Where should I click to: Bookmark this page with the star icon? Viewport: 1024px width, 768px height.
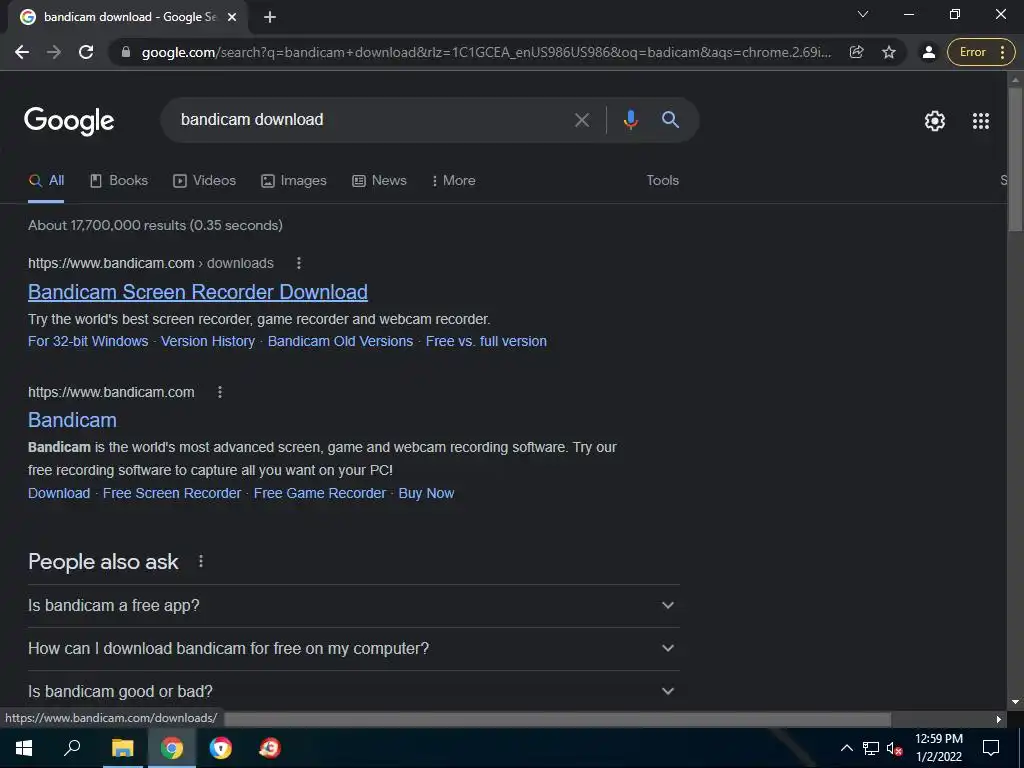tap(889, 52)
